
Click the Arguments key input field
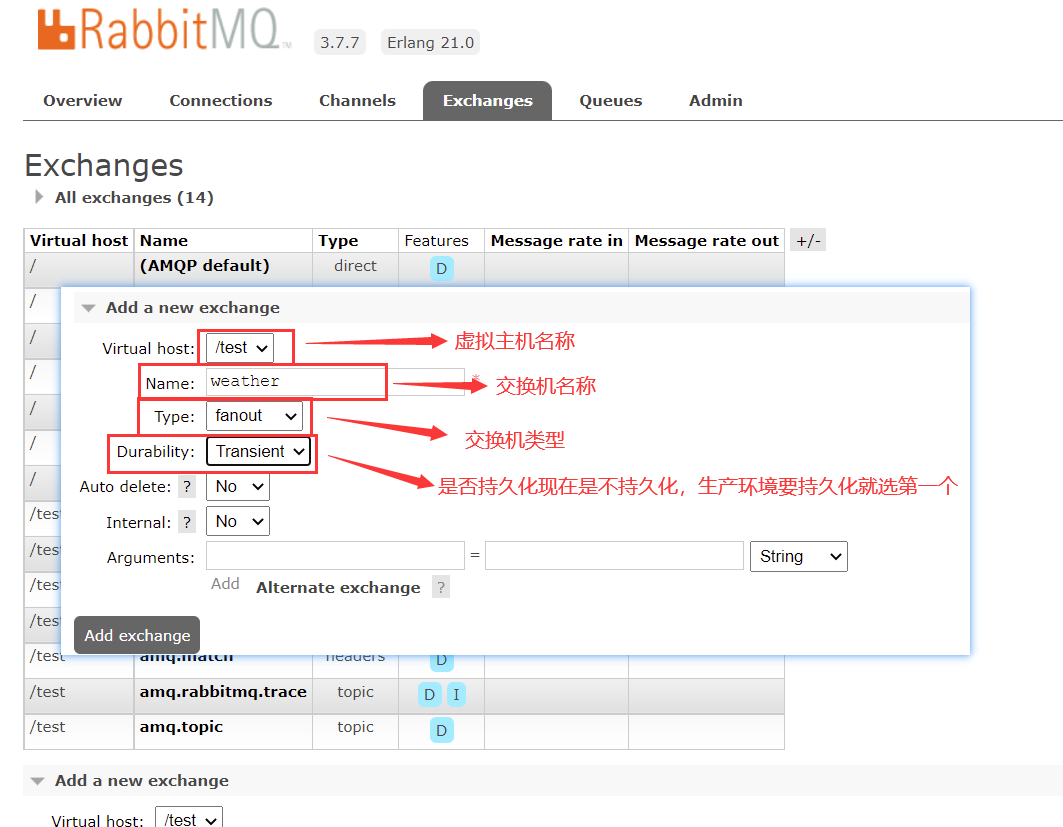(x=335, y=556)
